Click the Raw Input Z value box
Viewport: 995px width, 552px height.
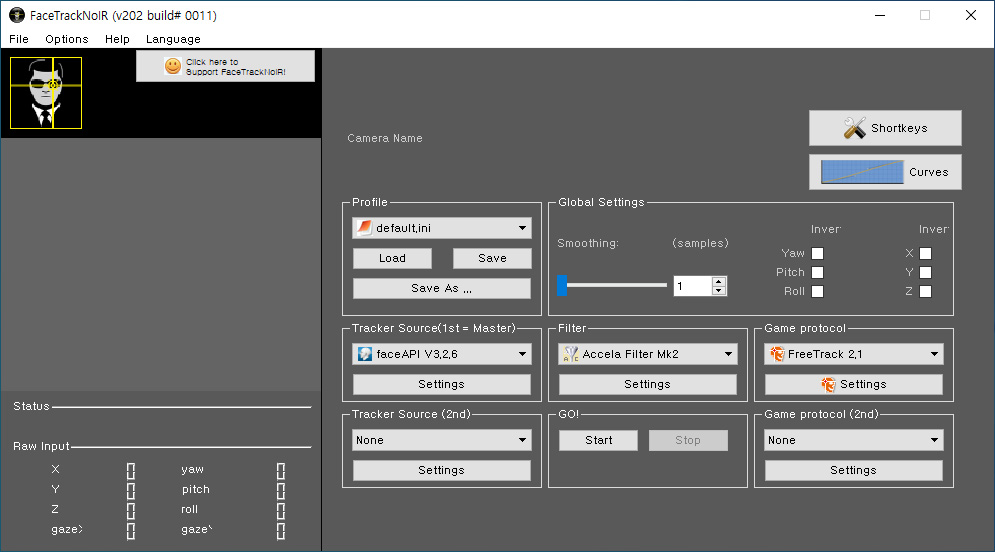[131, 511]
